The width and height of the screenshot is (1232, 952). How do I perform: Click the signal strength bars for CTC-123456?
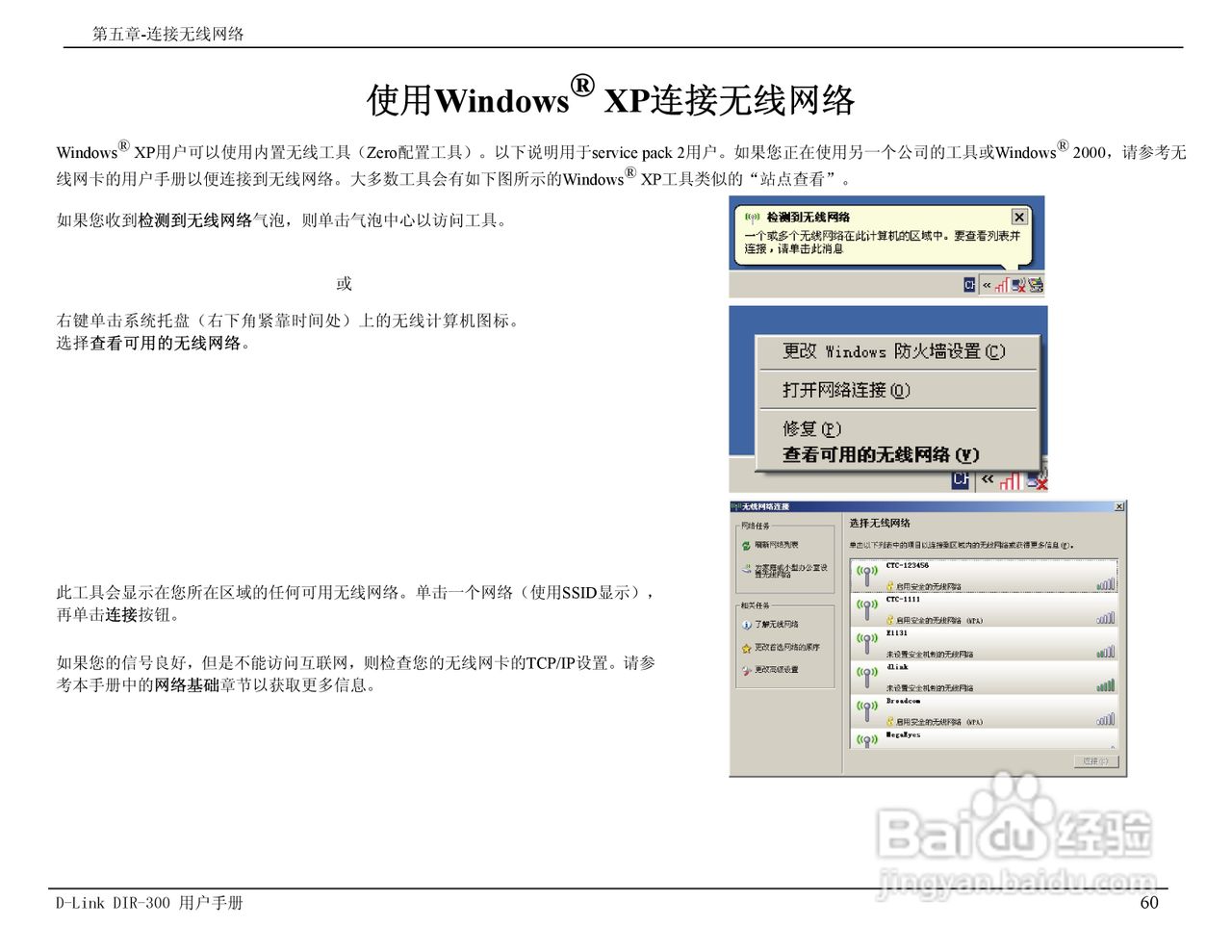1106,584
